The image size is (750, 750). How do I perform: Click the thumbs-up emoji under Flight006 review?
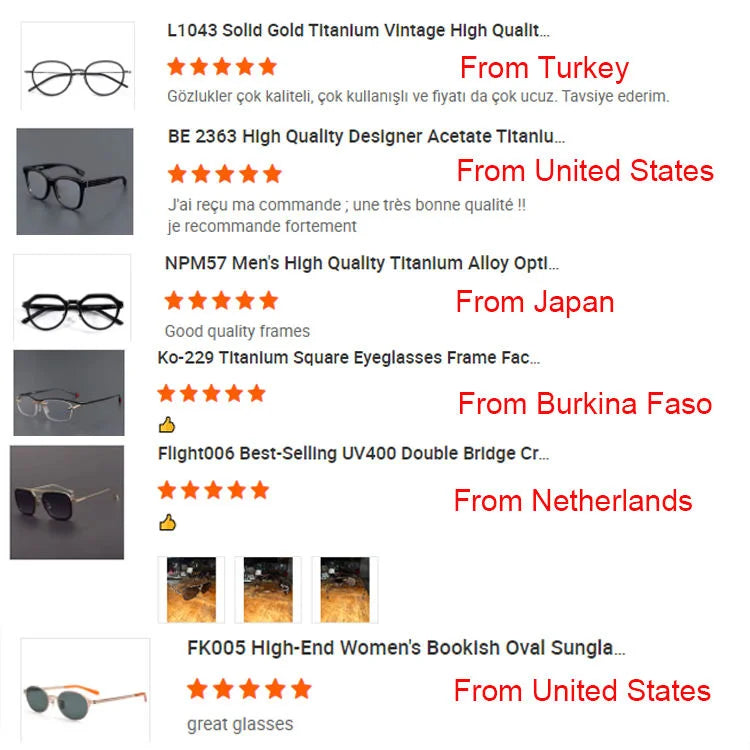pos(167,523)
